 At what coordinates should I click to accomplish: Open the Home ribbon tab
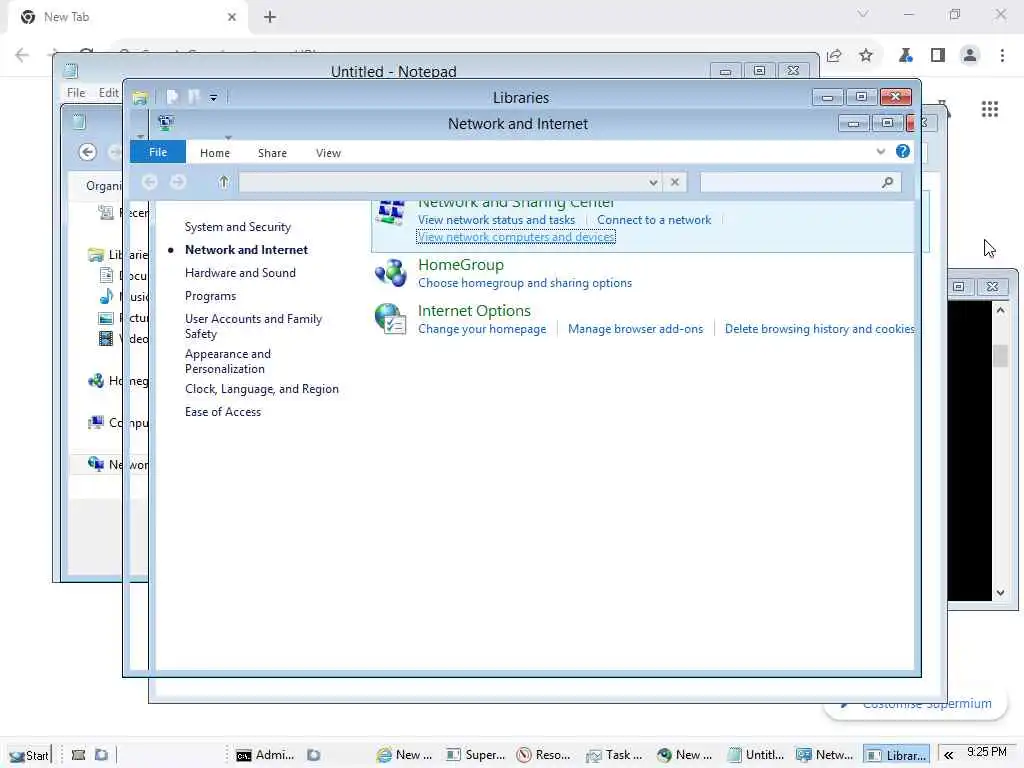click(215, 153)
